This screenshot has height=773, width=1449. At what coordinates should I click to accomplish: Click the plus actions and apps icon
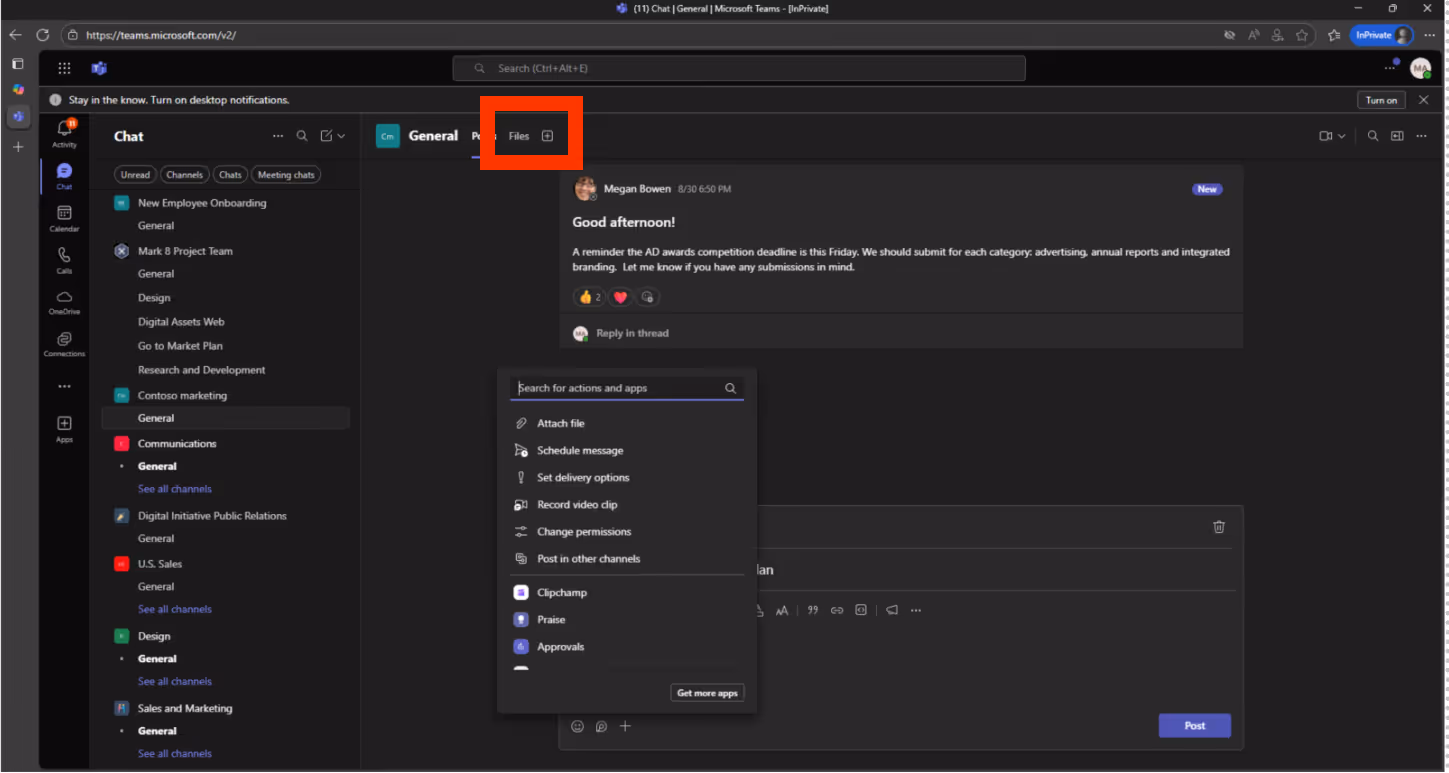(625, 726)
